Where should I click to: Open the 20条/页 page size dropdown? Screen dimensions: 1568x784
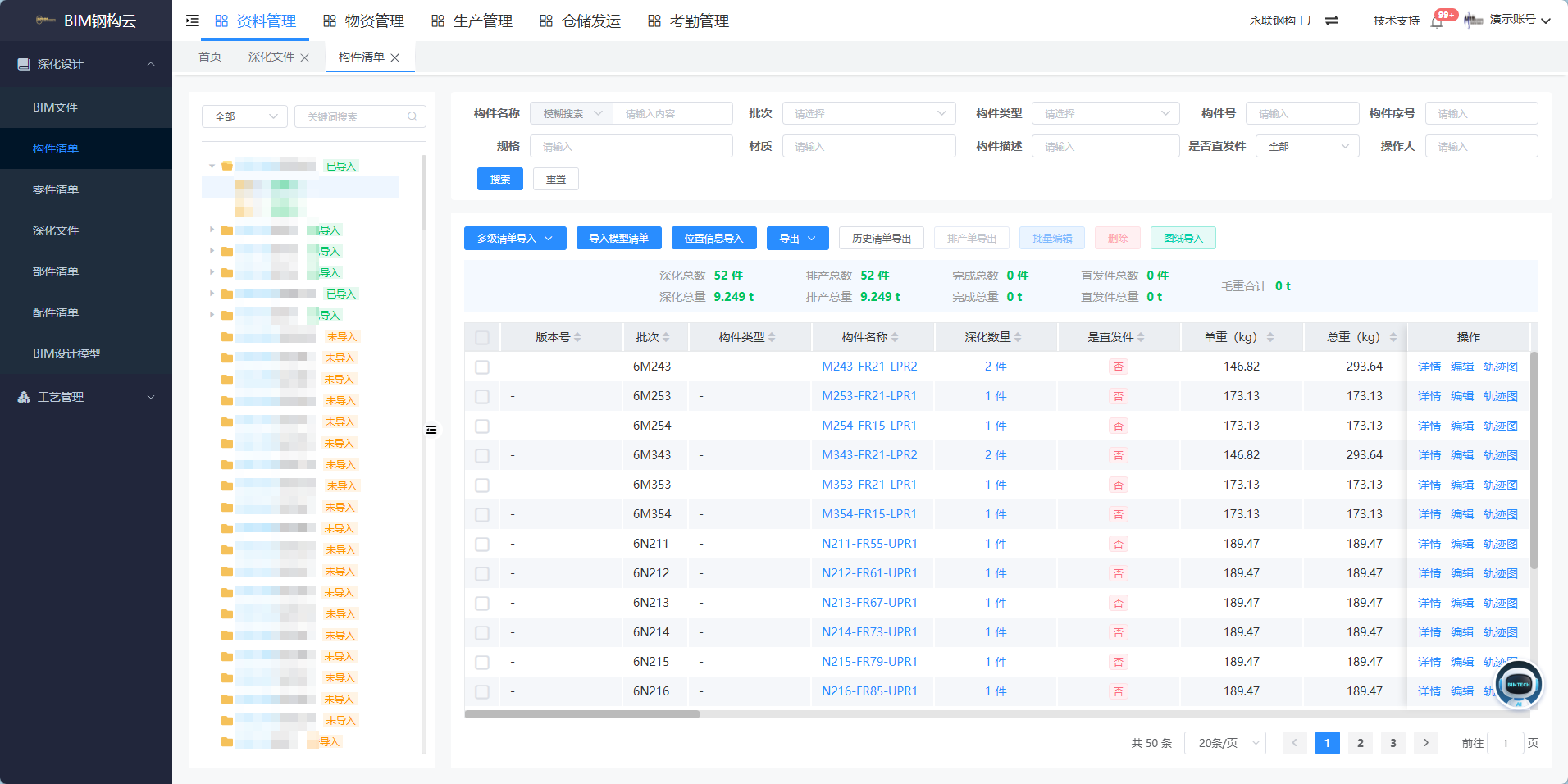pos(1225,743)
